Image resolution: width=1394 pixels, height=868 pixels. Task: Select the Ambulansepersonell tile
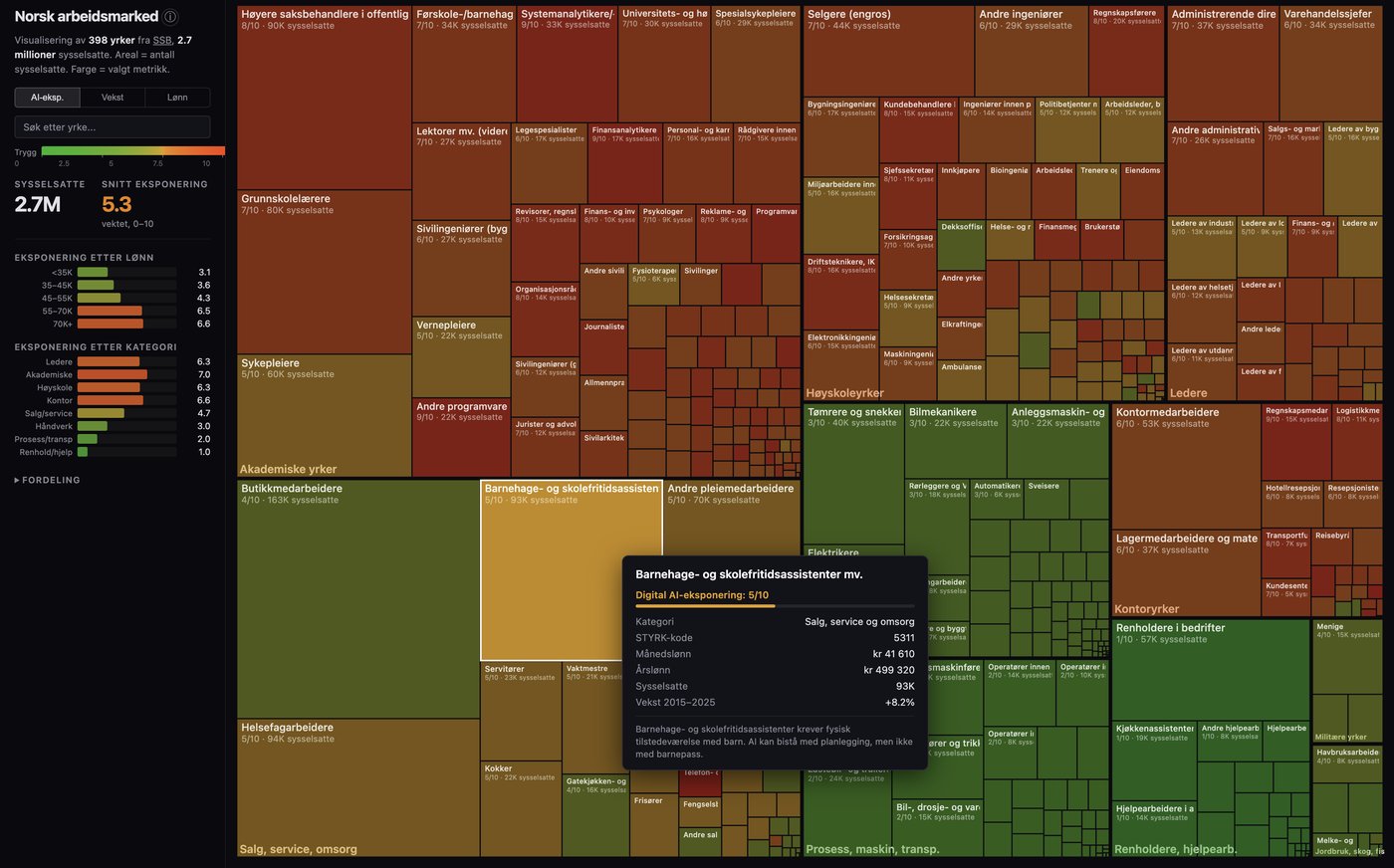[961, 379]
